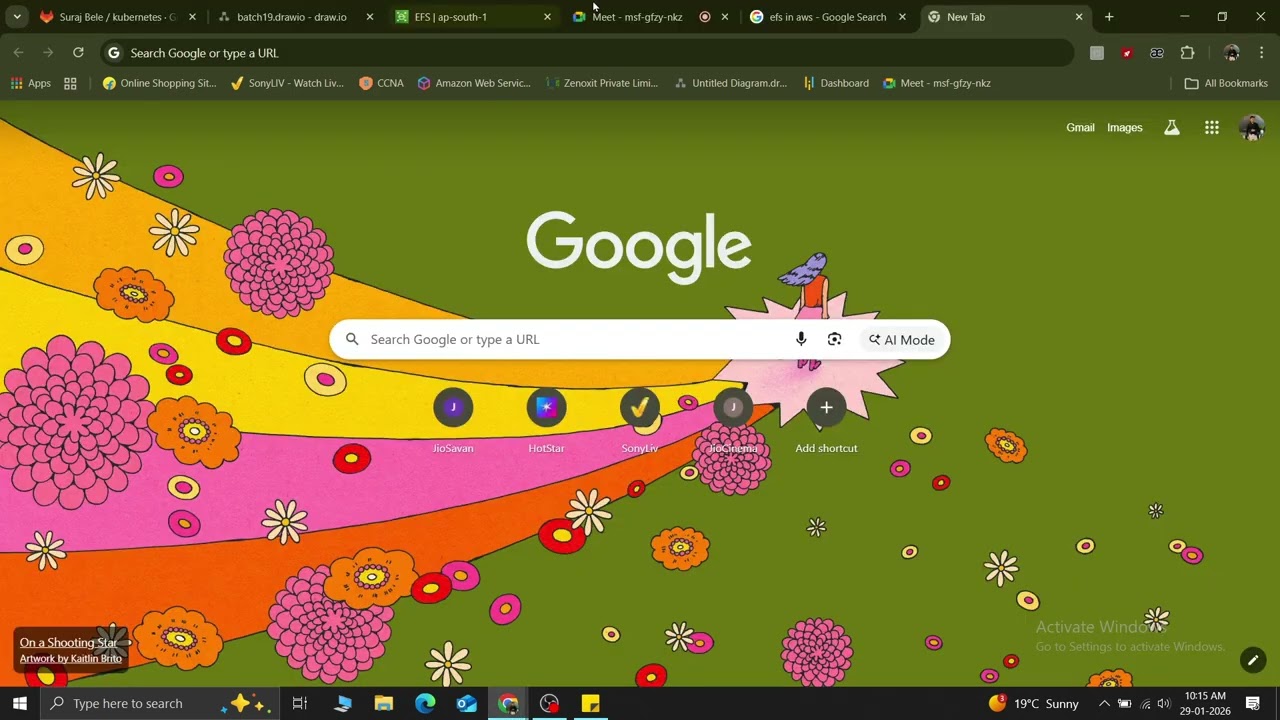Viewport: 1280px width, 720px height.
Task: Open Windows Task View
Action: 299,703
